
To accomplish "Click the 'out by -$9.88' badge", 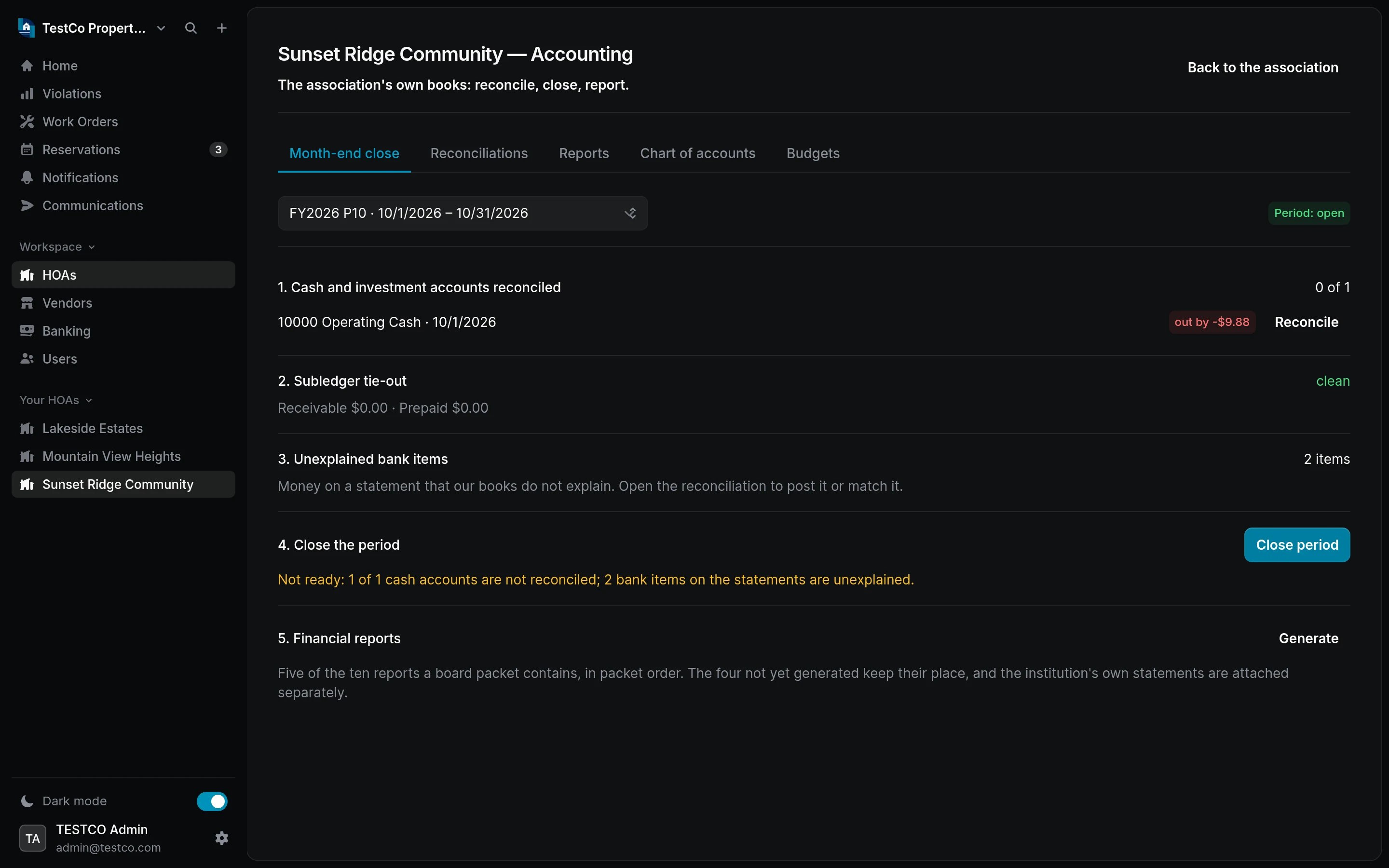I will [x=1212, y=322].
